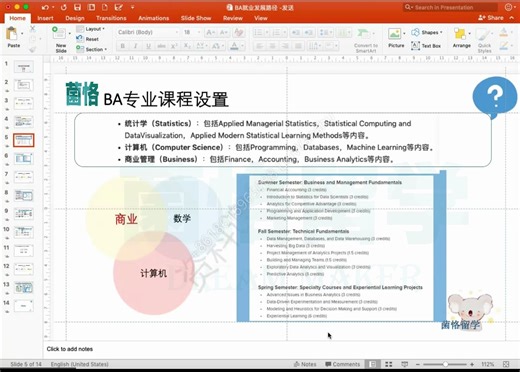Toggle Italic formatting
The width and height of the screenshot is (520, 372).
tap(135, 46)
